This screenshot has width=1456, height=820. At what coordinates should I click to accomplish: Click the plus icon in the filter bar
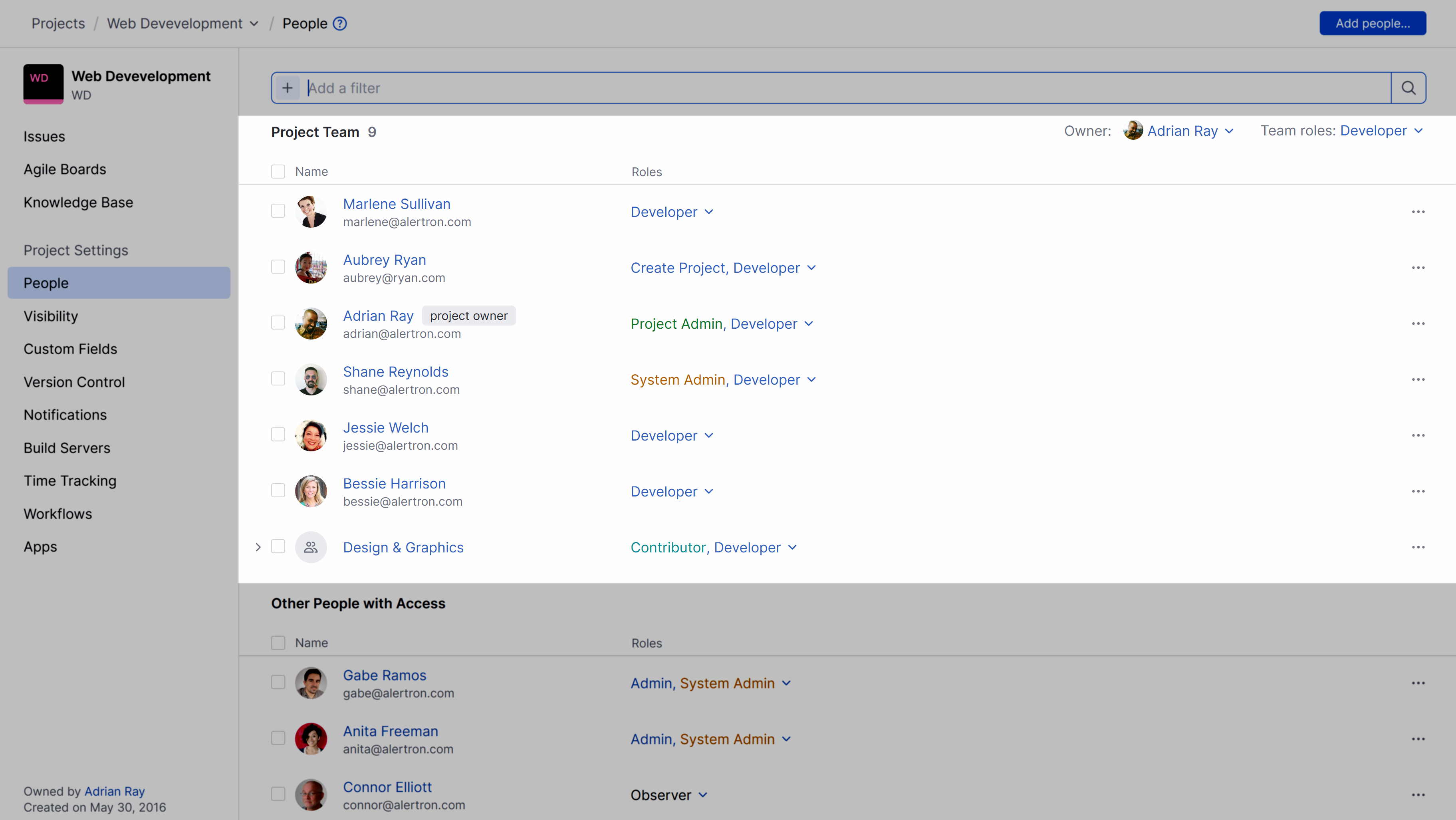288,87
